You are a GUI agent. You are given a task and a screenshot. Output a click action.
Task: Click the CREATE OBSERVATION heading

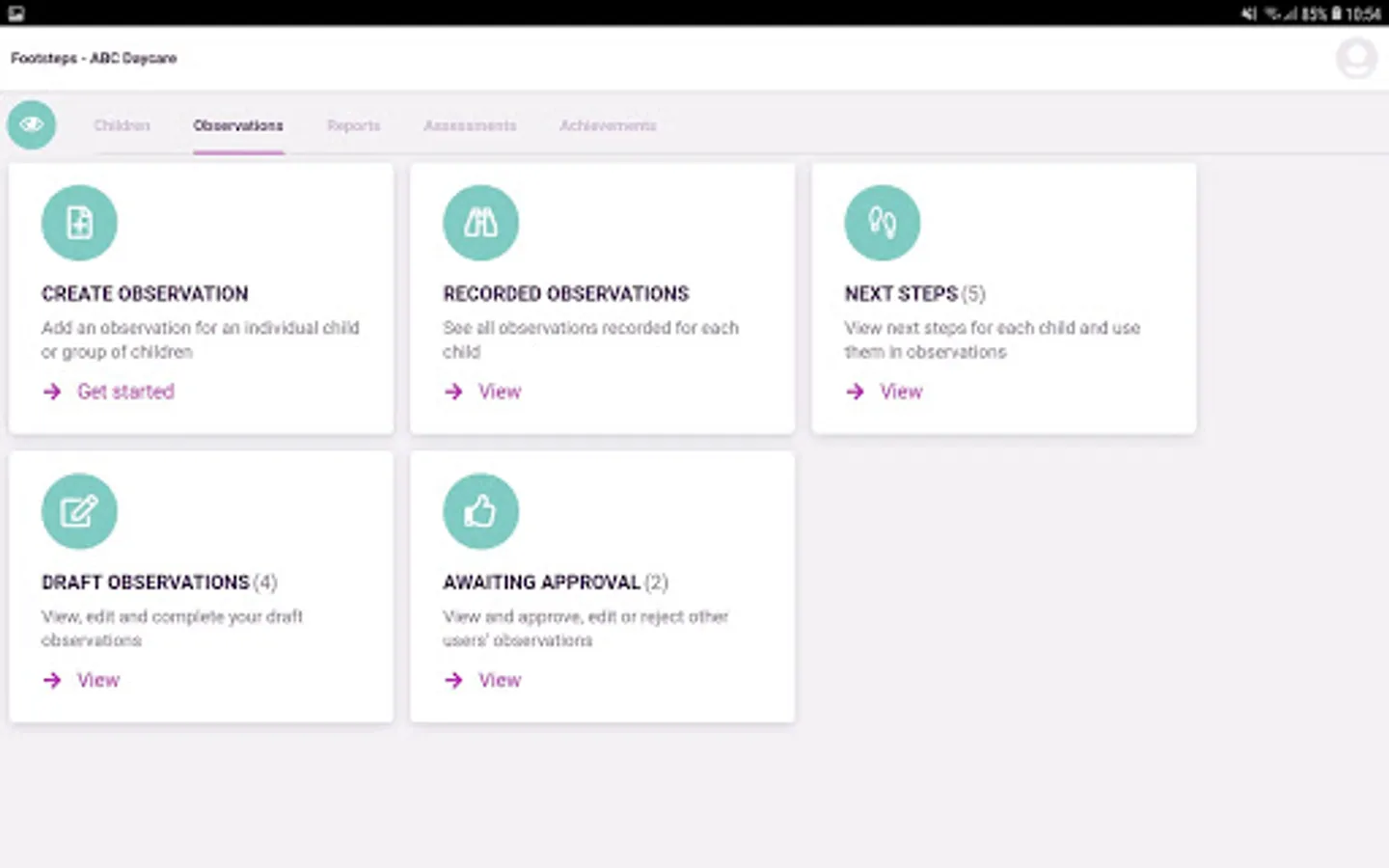[x=145, y=294]
